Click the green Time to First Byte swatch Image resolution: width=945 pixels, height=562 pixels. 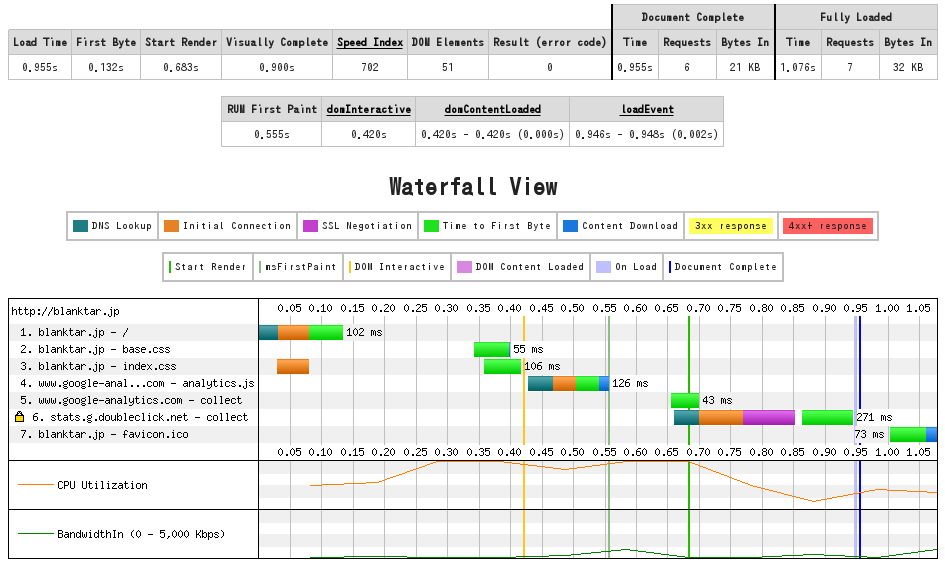coord(431,226)
